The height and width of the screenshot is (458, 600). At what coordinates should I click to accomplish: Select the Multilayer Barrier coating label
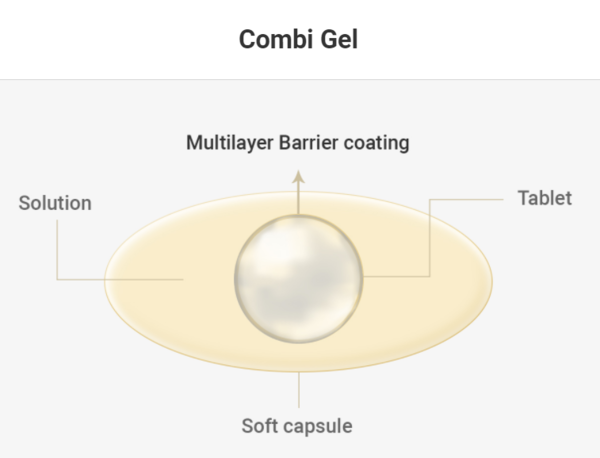[x=298, y=142]
